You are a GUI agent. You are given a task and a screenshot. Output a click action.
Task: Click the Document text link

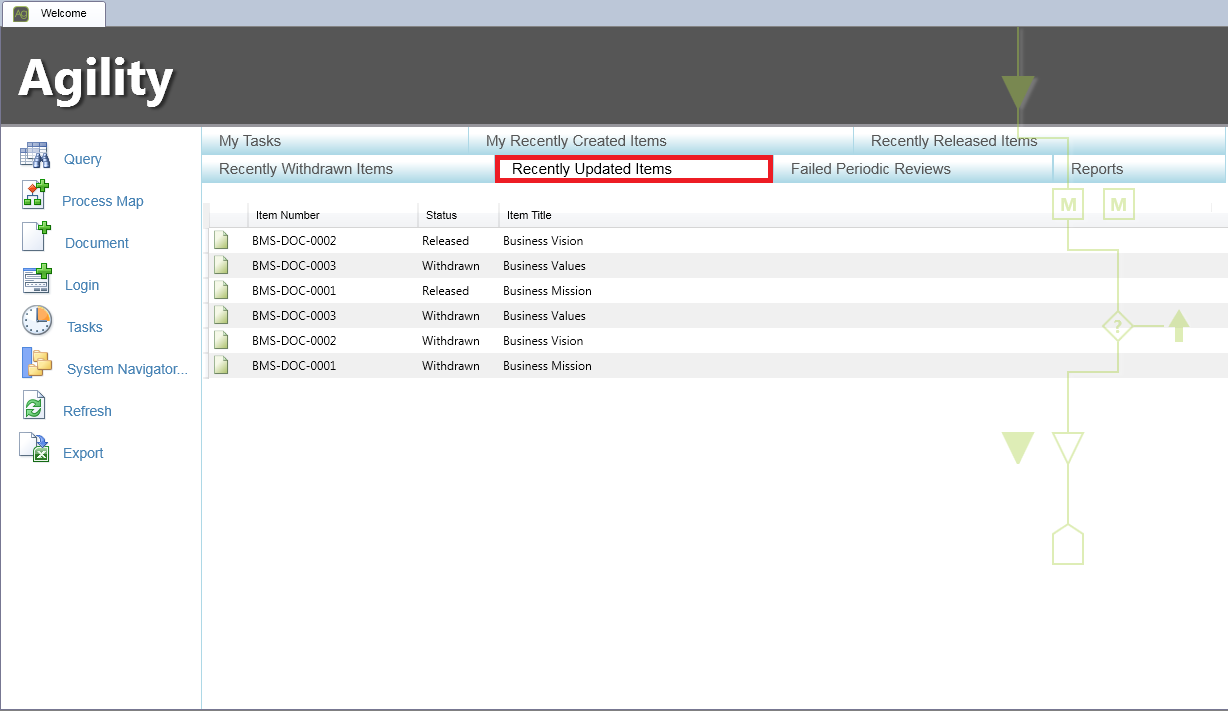(97, 243)
